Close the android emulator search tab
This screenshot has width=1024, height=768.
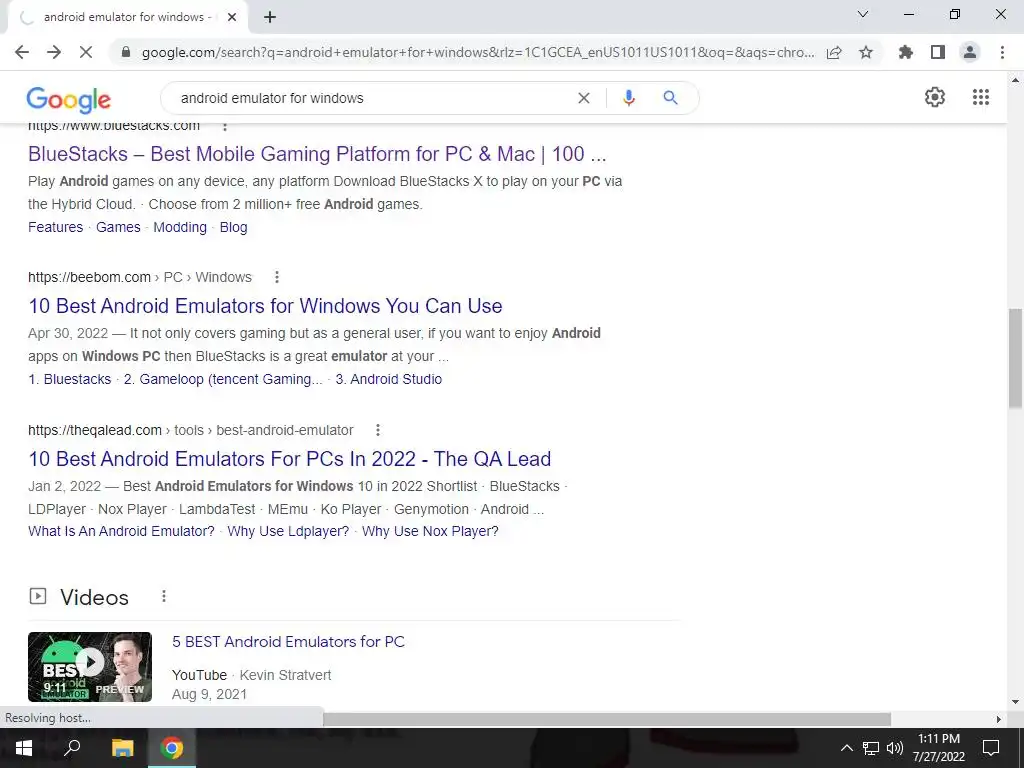[x=232, y=17]
